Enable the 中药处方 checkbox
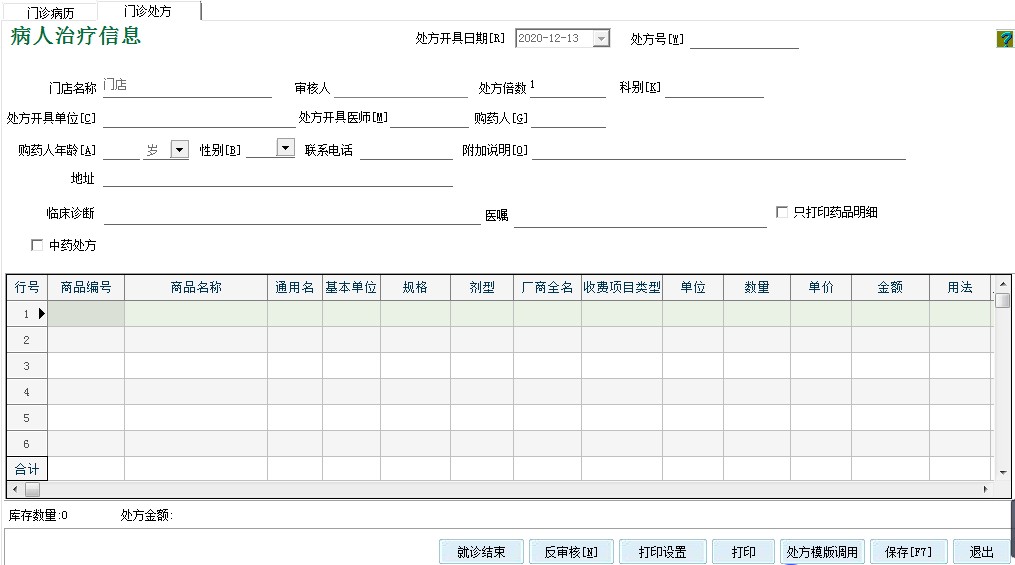Screen dimensions: 1015x565 click(37, 245)
